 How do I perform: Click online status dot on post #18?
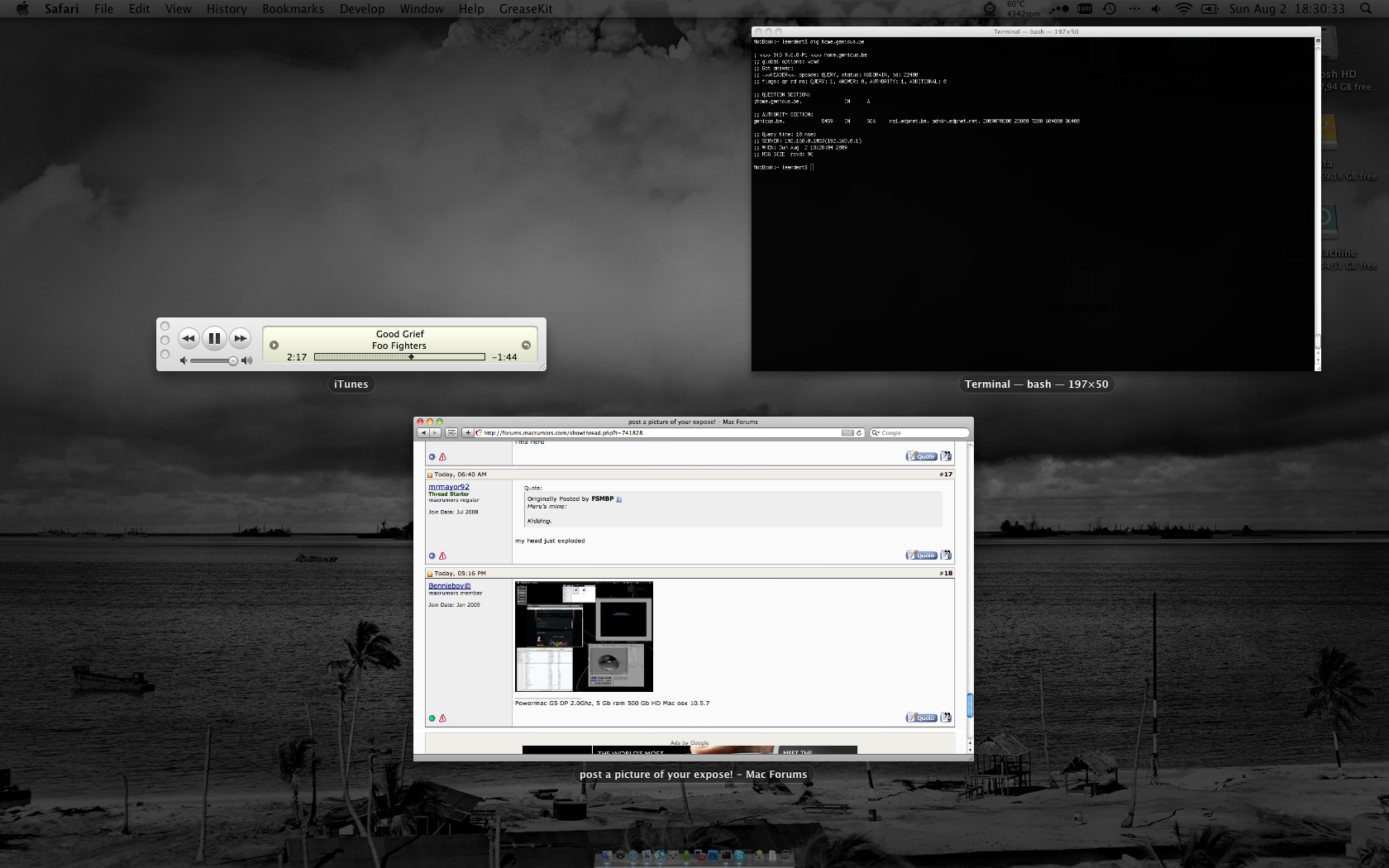[432, 718]
